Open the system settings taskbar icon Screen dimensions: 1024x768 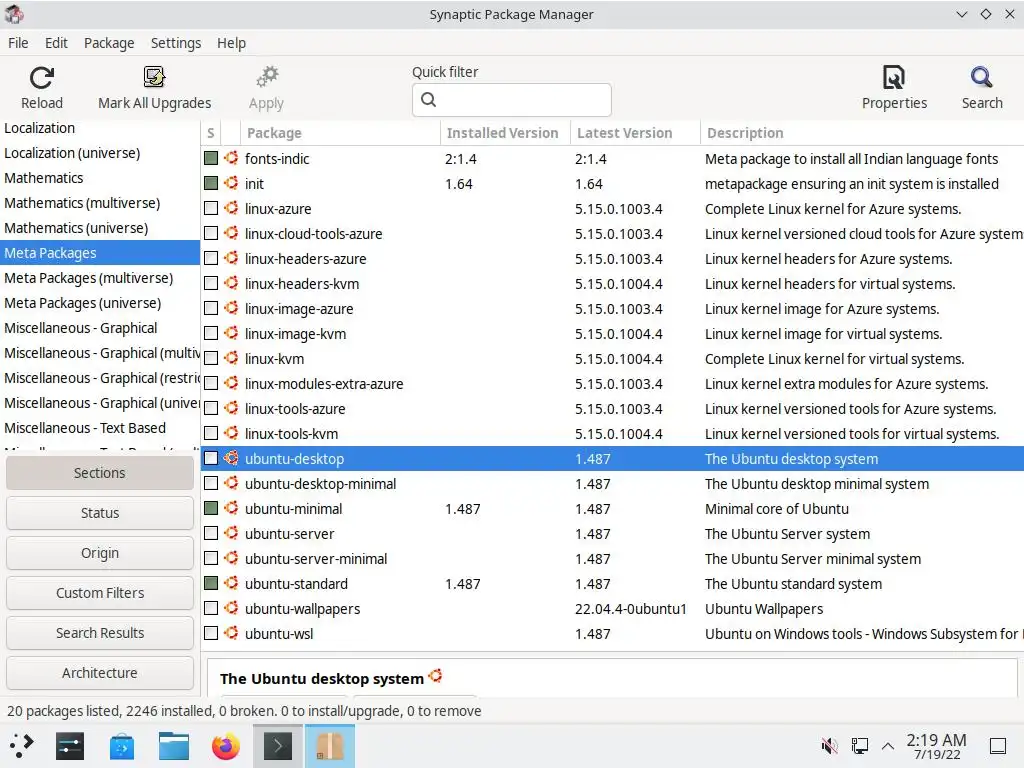(x=70, y=746)
